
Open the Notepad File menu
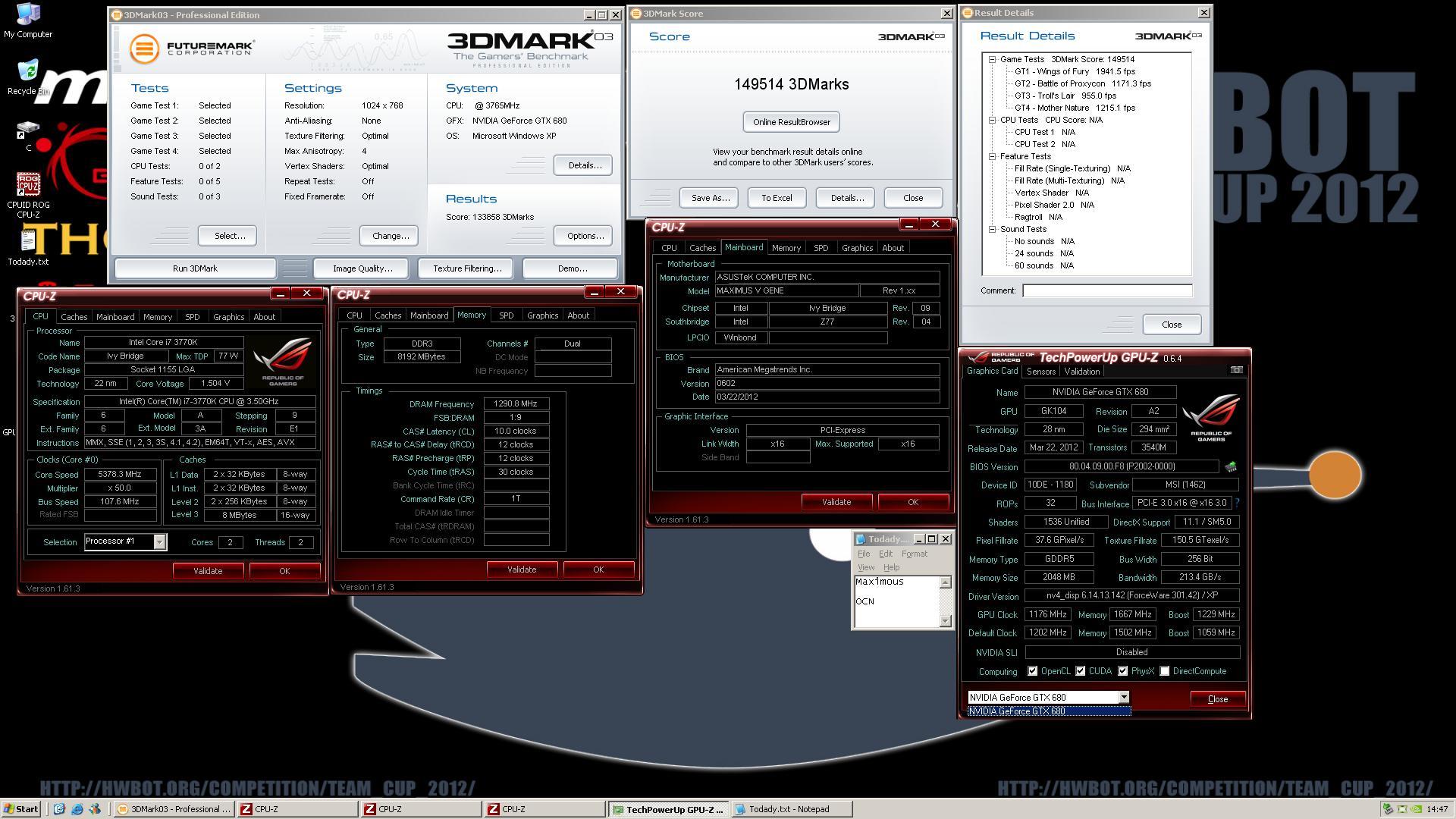[x=863, y=554]
